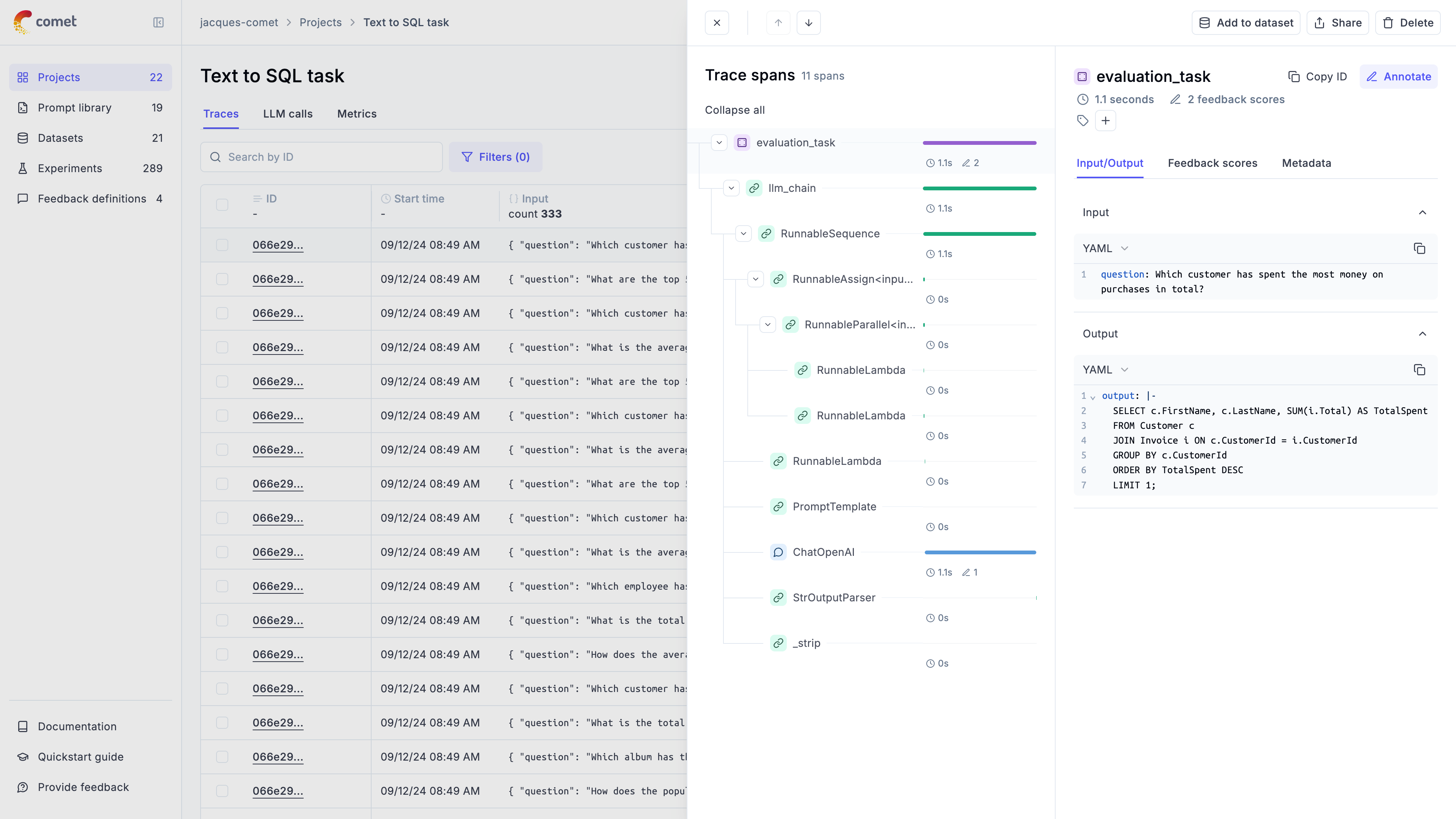1456x819 pixels.
Task: Check the select-all traces checkbox
Action: click(x=221, y=205)
